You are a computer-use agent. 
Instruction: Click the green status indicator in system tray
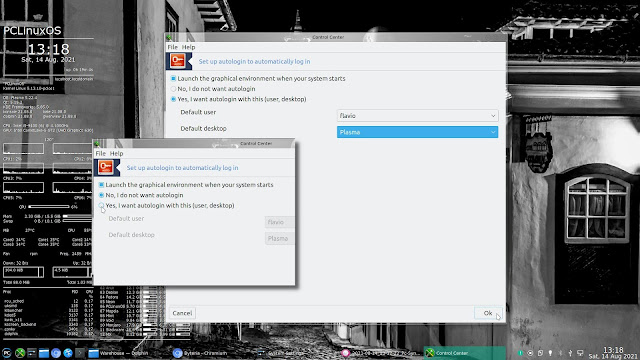[x=520, y=353]
